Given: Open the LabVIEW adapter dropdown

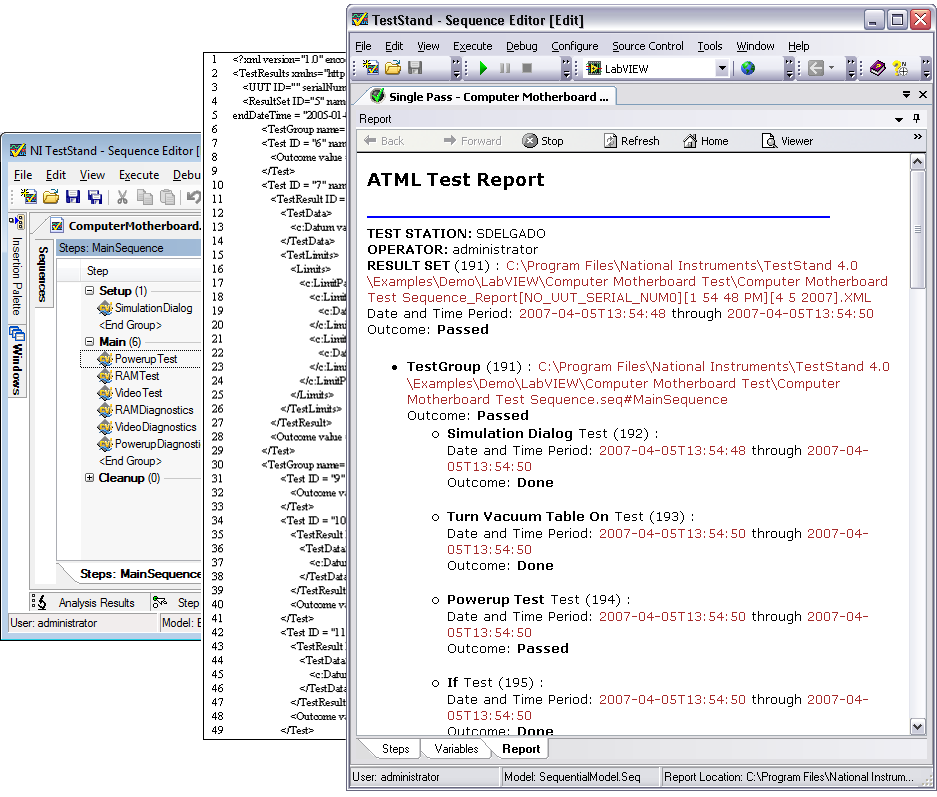Looking at the screenshot, I should [722, 69].
